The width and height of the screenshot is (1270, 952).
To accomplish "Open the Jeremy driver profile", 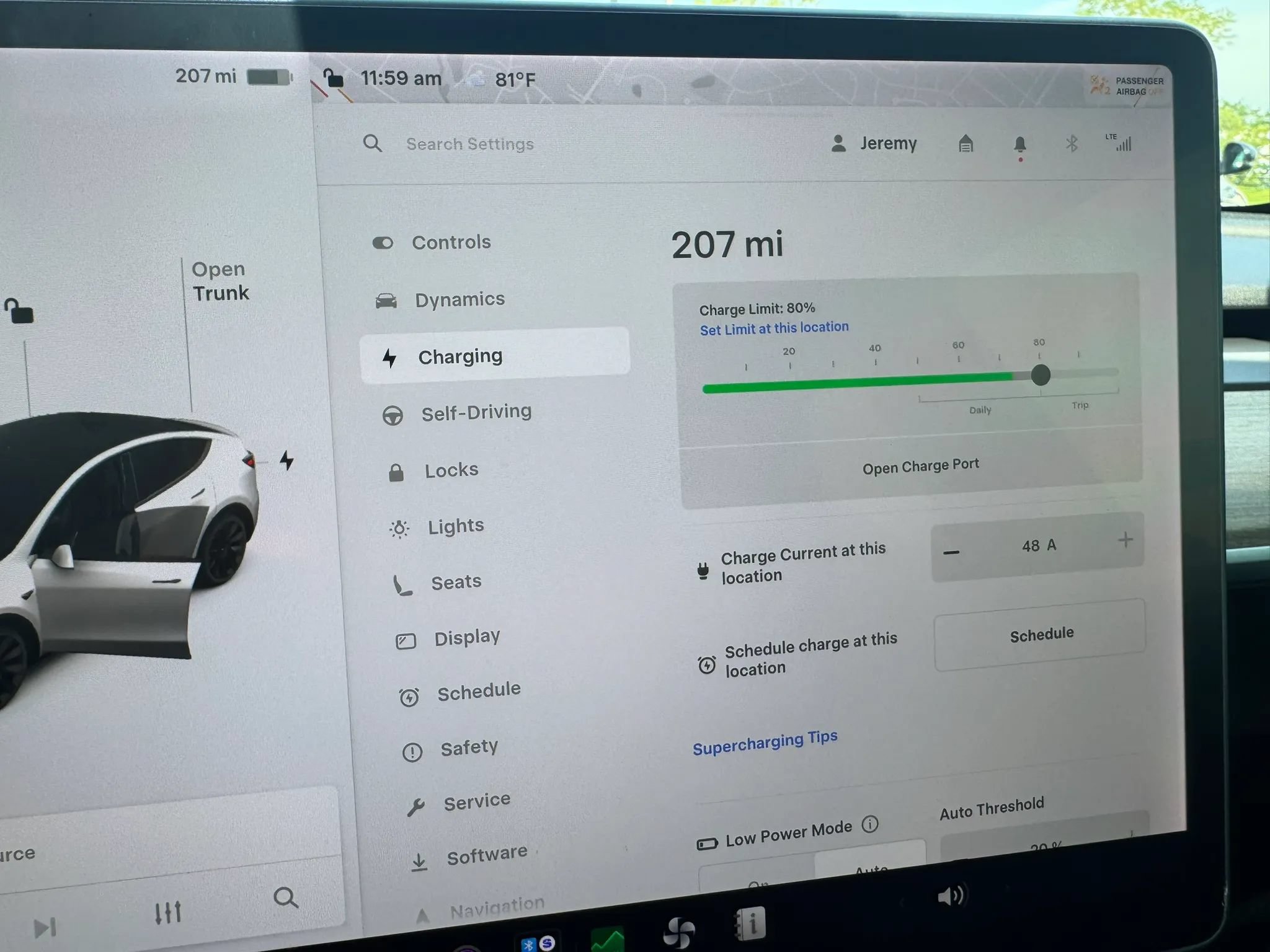I will click(x=874, y=144).
